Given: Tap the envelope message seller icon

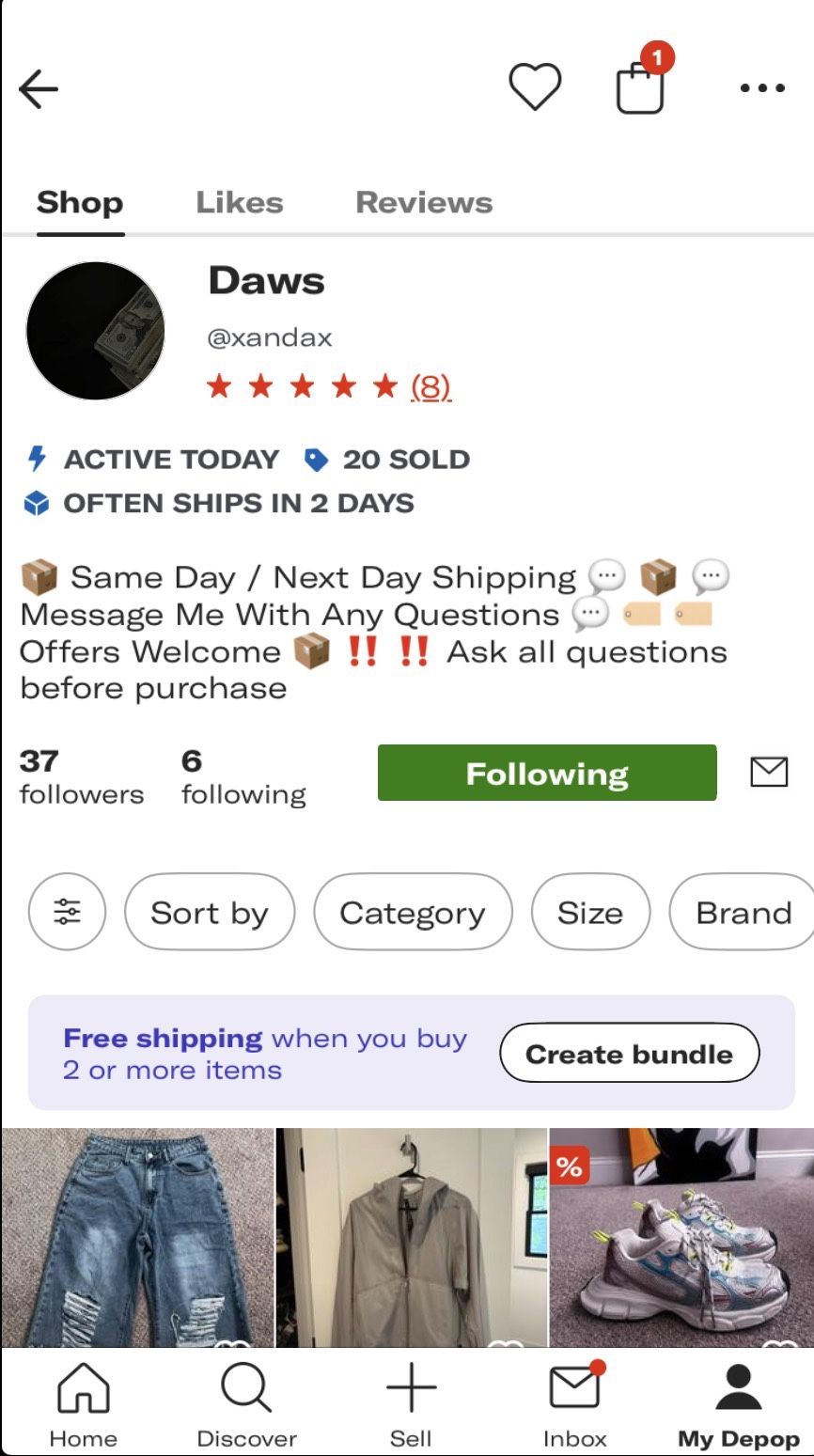Looking at the screenshot, I should (769, 773).
